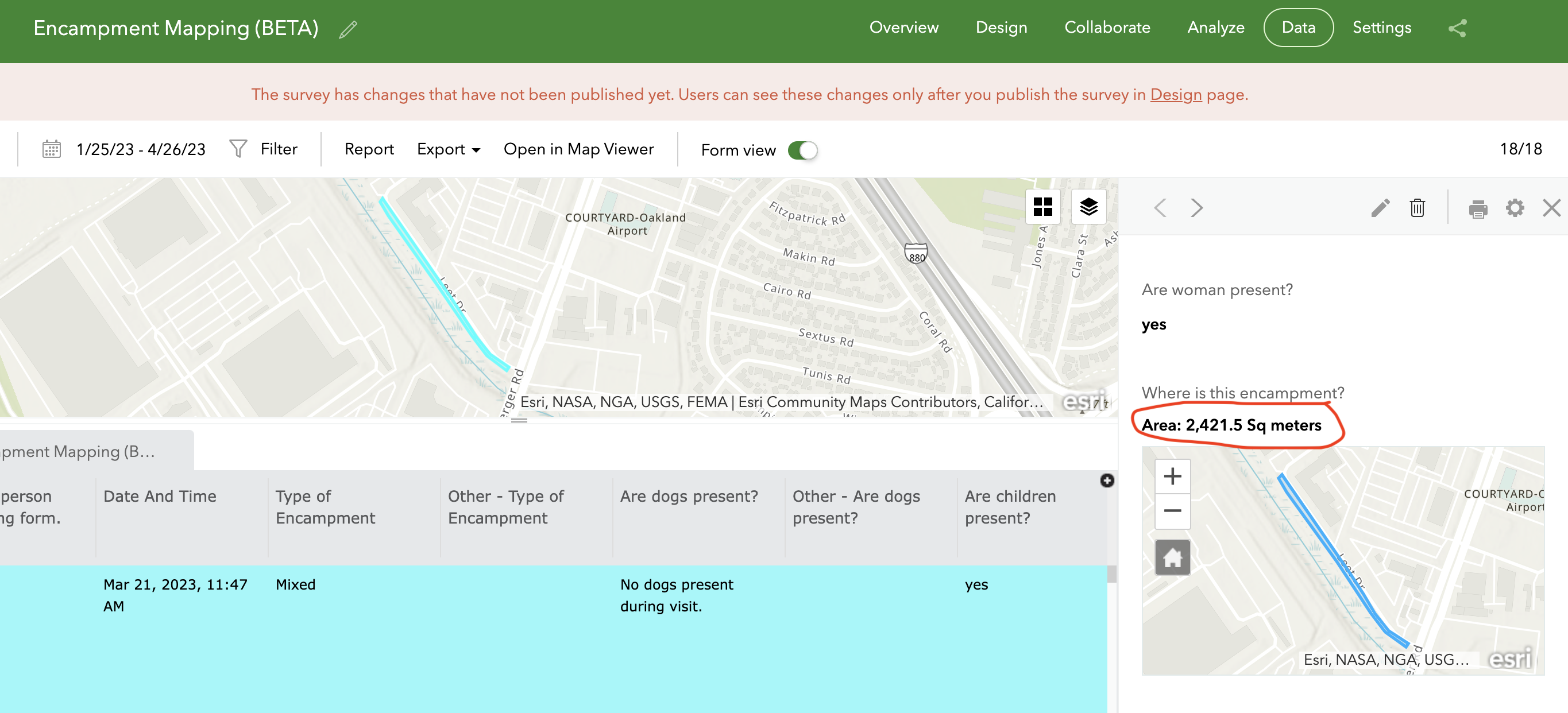Toggle the Form view switch
1568x713 pixels.
click(x=802, y=150)
